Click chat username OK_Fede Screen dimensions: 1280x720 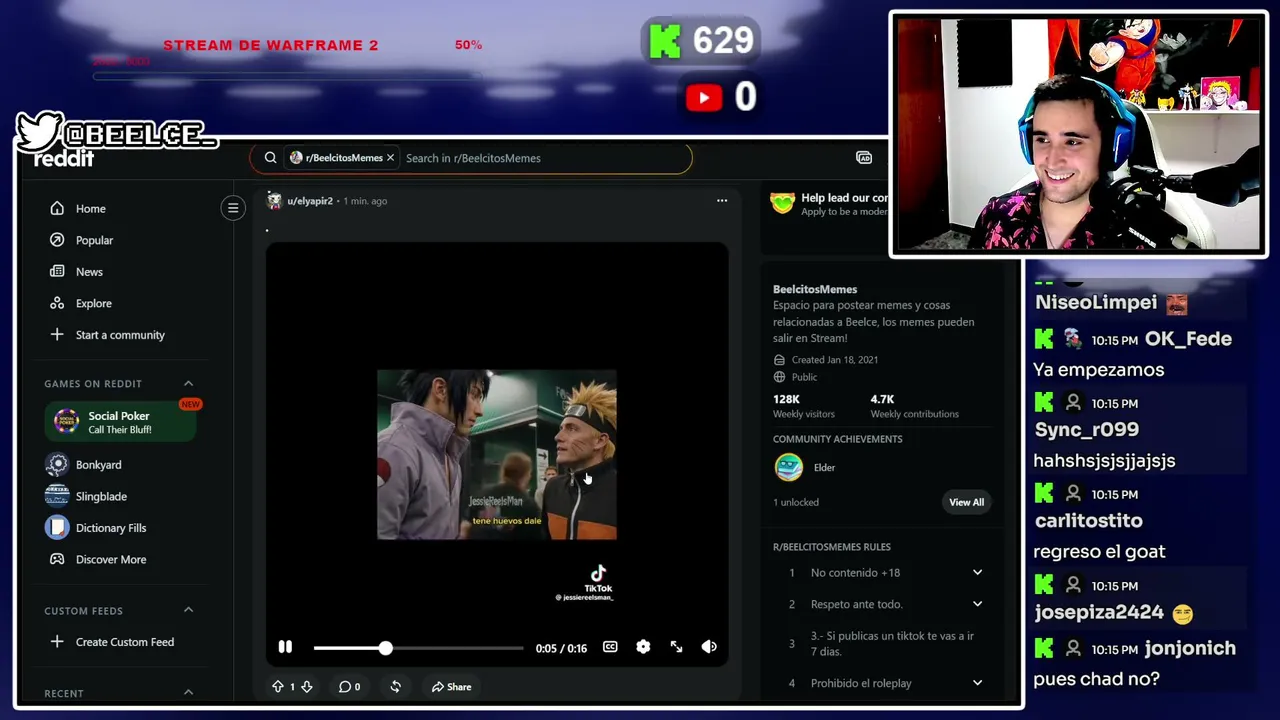[1188, 339]
